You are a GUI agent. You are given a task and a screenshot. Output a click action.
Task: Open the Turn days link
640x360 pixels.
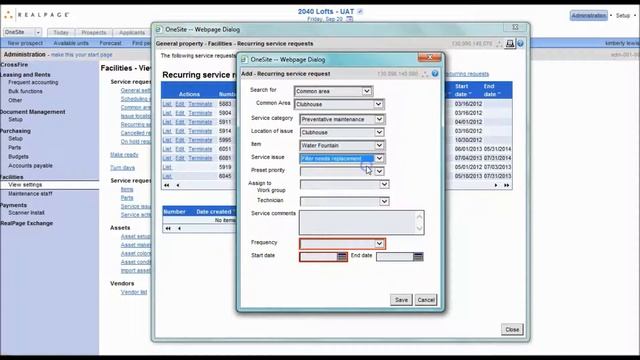(122, 168)
